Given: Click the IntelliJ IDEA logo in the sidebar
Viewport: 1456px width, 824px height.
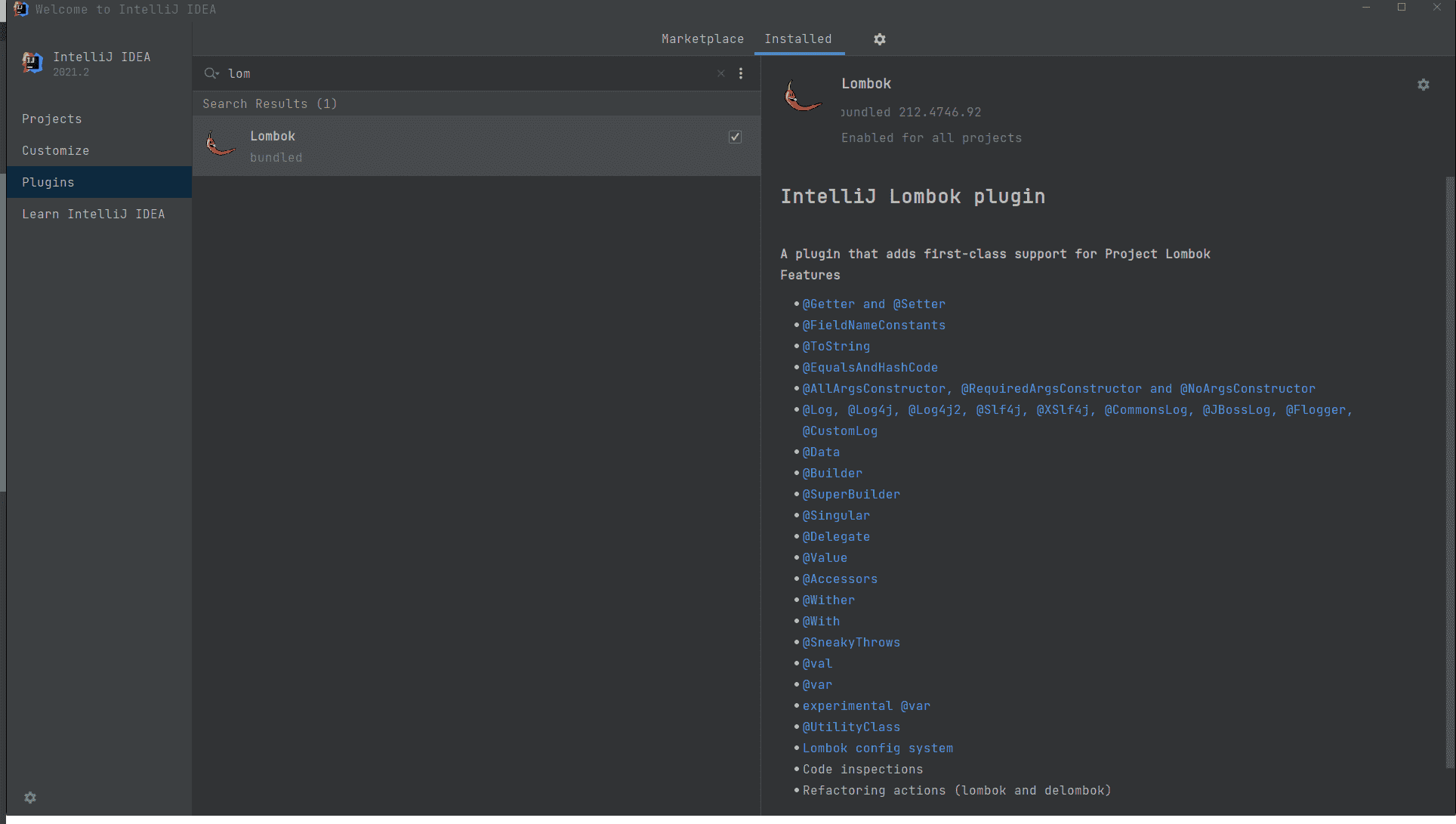Looking at the screenshot, I should (x=32, y=63).
